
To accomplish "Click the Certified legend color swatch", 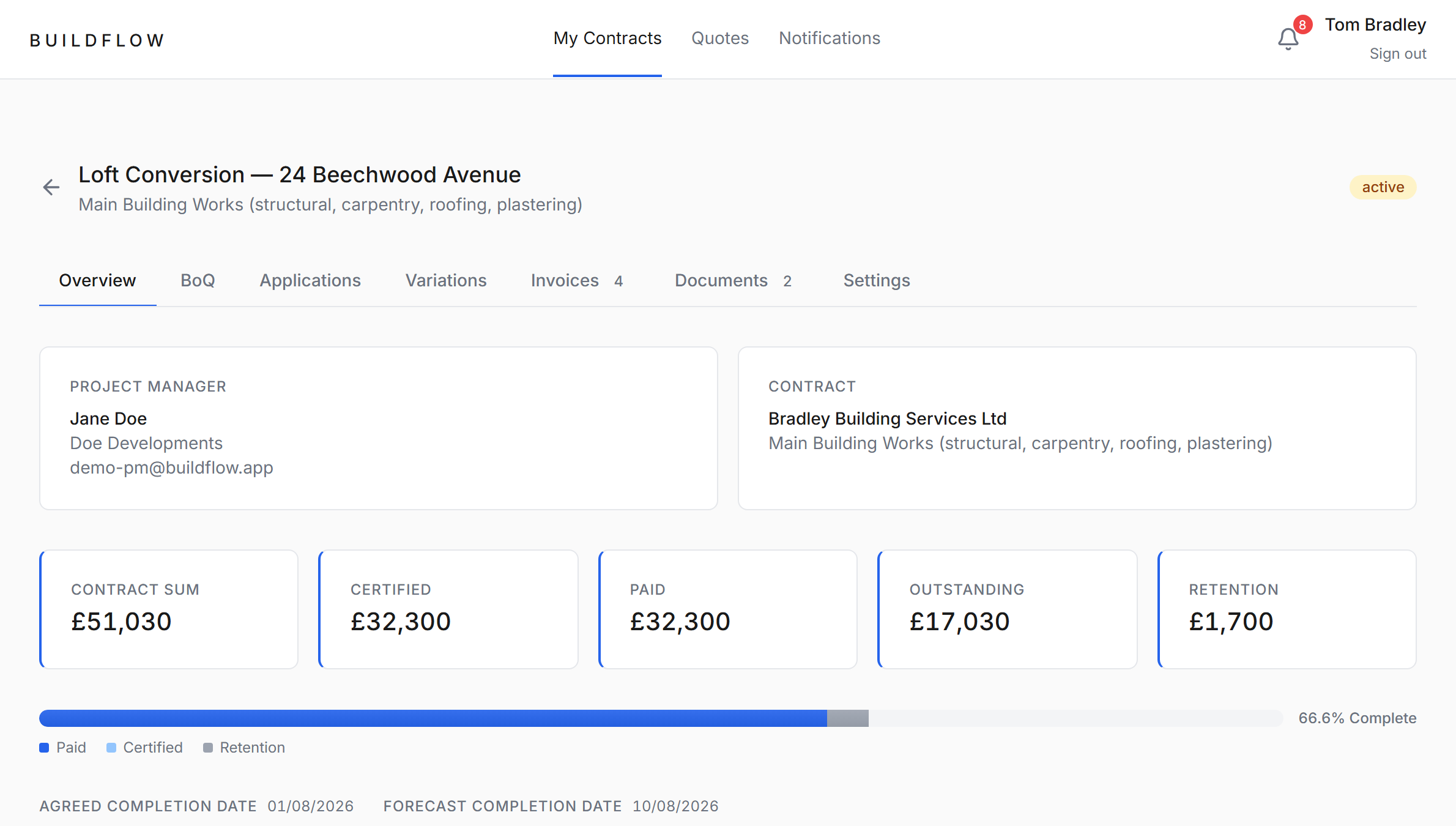I will click(111, 748).
